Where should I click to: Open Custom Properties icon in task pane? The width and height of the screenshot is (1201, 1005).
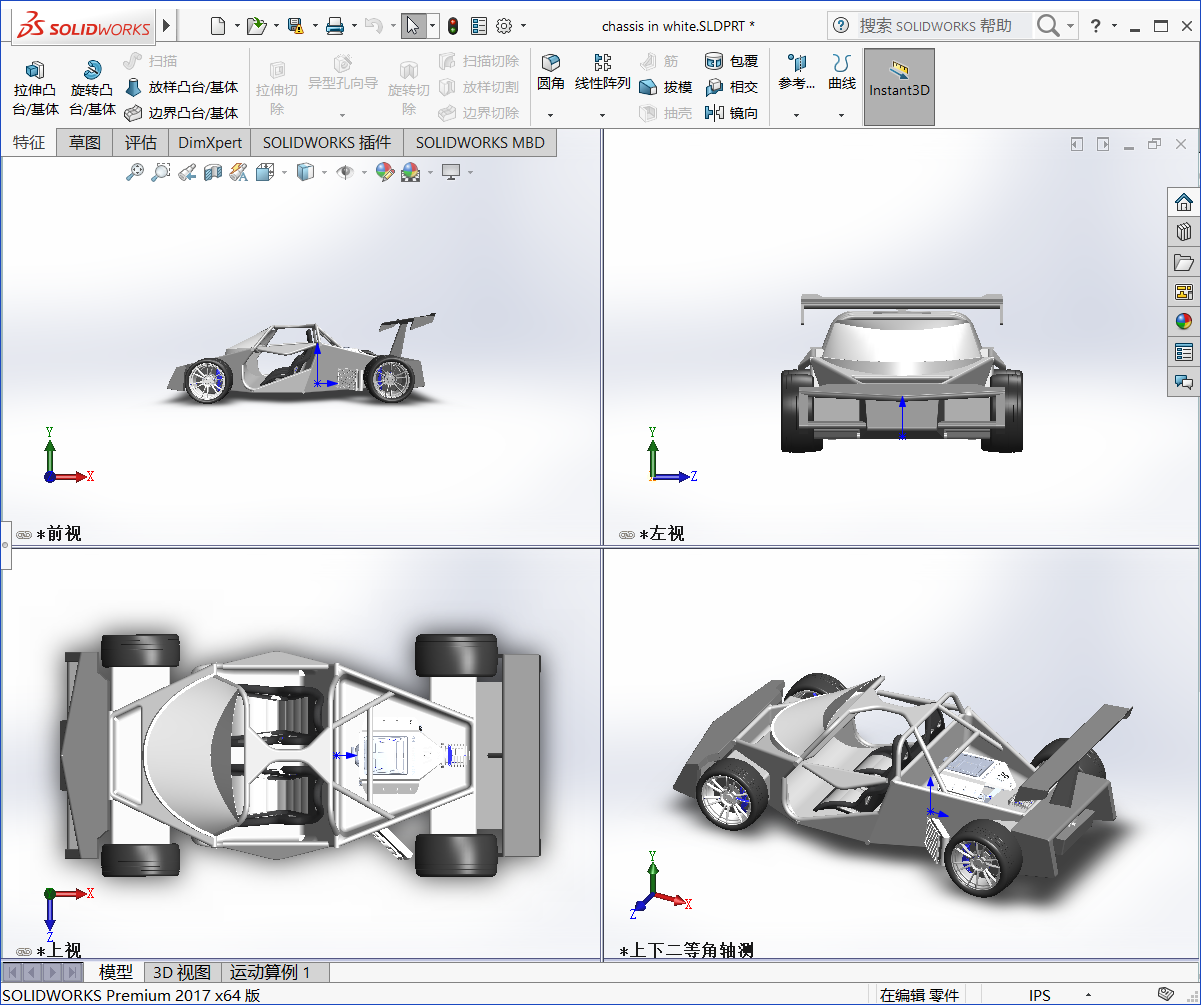click(x=1184, y=352)
